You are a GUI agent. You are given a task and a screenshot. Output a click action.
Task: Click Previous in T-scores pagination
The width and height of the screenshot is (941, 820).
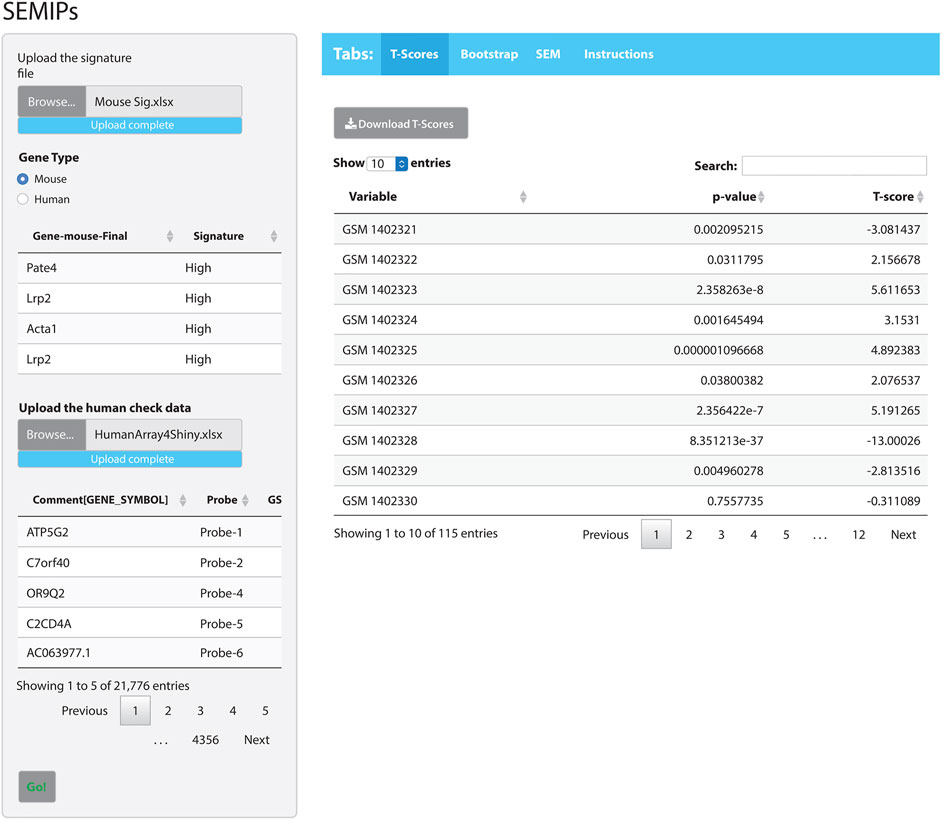[x=606, y=534]
